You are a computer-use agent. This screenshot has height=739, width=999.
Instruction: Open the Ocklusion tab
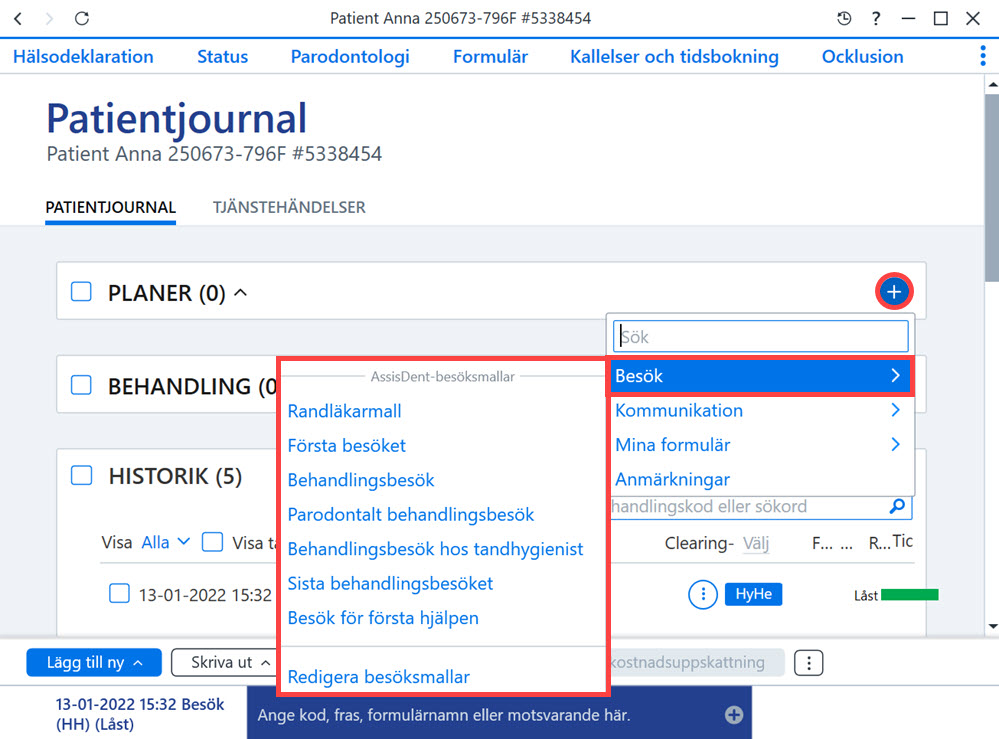coord(862,57)
